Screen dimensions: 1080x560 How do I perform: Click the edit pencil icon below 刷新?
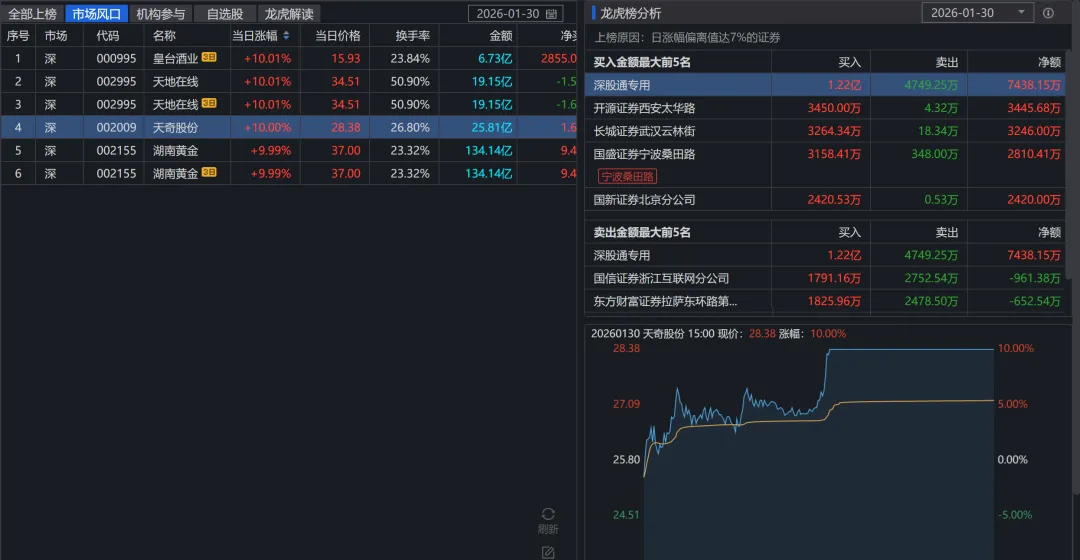(x=548, y=551)
